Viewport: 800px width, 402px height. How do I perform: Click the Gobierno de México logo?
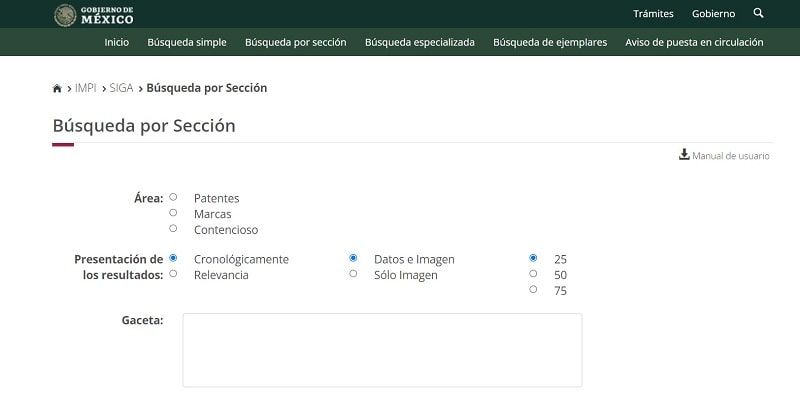pos(94,15)
